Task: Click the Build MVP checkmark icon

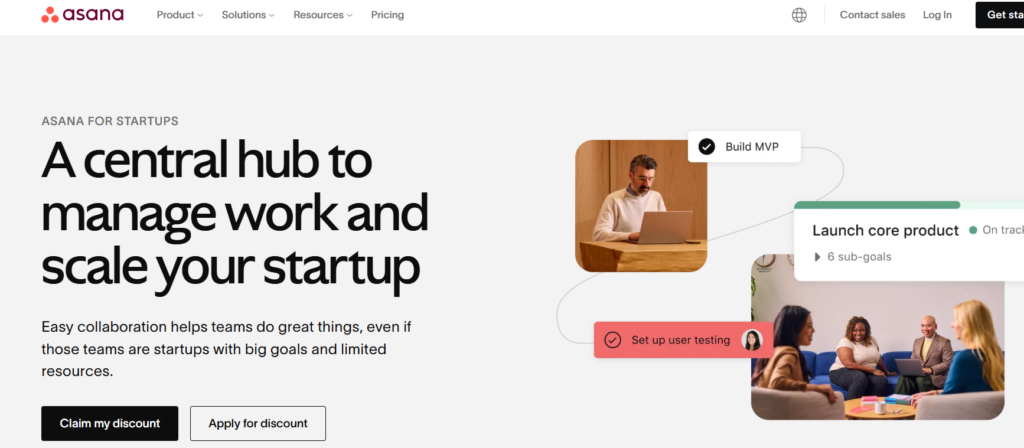Action: (x=706, y=147)
